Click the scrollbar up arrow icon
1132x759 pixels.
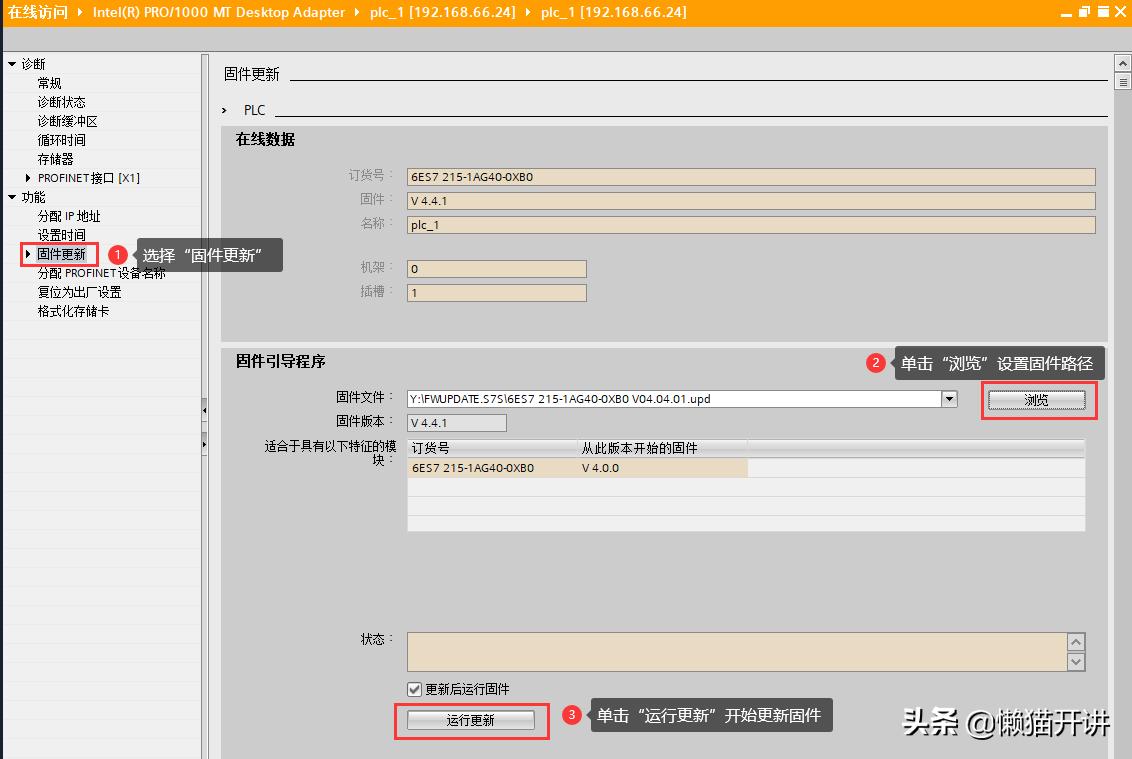[1123, 62]
